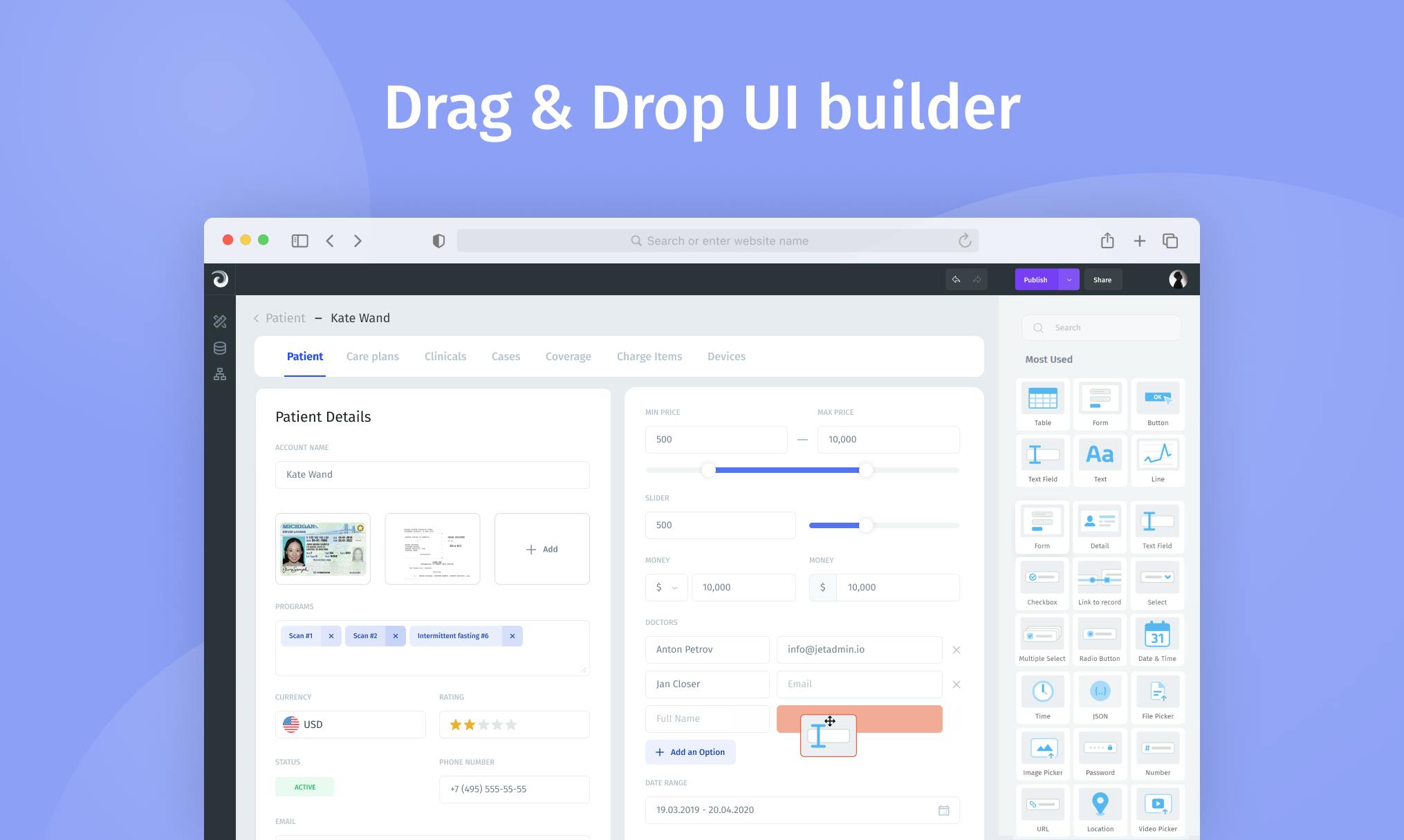Click the Jet Admin logo icon
Image resolution: width=1404 pixels, height=840 pixels.
pyautogui.click(x=220, y=279)
